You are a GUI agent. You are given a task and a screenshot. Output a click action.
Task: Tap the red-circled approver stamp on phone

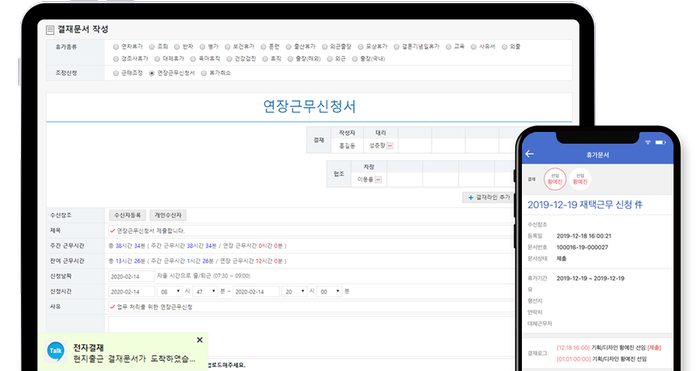pos(555,179)
